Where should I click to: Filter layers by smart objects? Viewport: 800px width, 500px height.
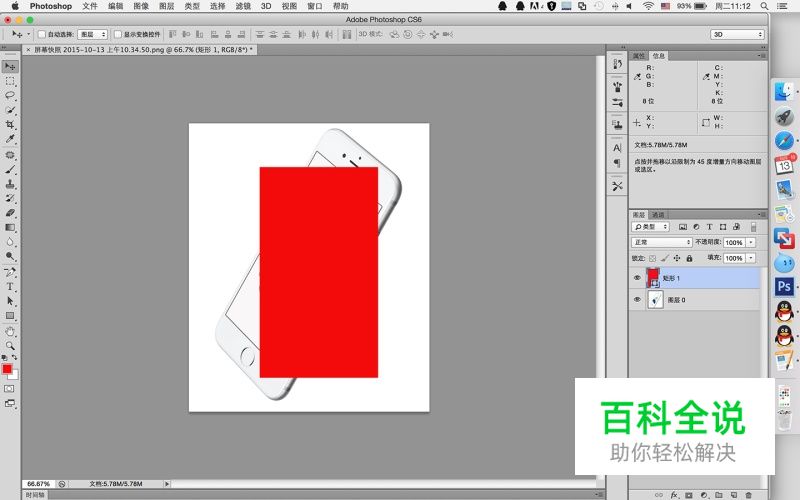[x=736, y=227]
